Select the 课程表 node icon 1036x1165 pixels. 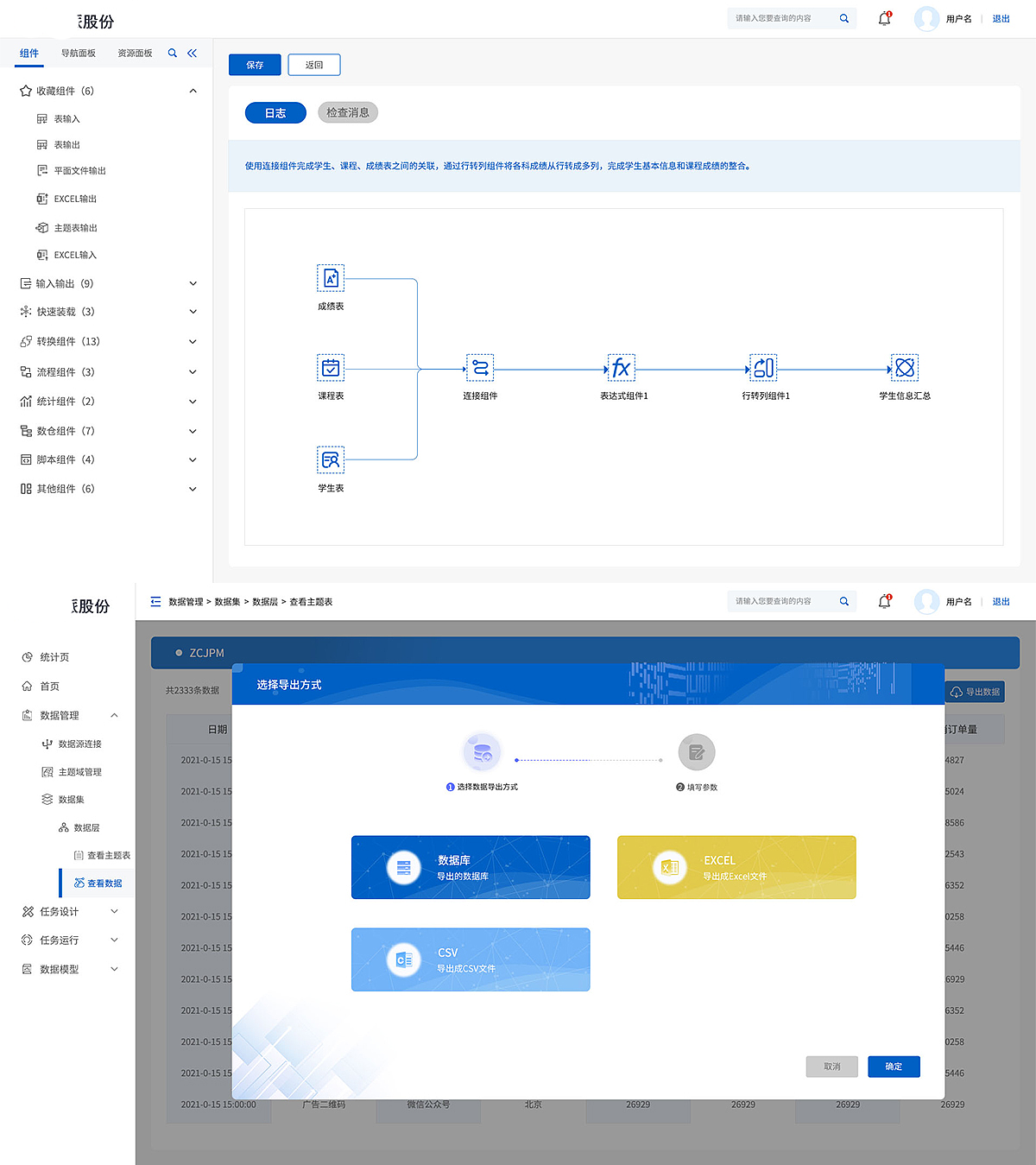click(x=331, y=368)
